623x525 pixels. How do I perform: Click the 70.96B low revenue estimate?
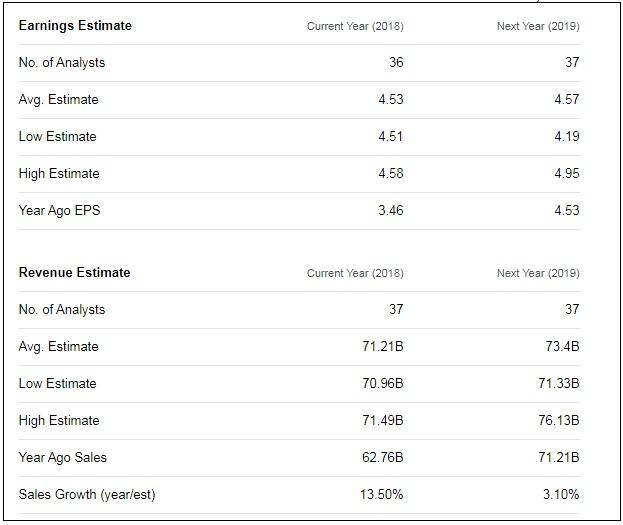coord(380,383)
